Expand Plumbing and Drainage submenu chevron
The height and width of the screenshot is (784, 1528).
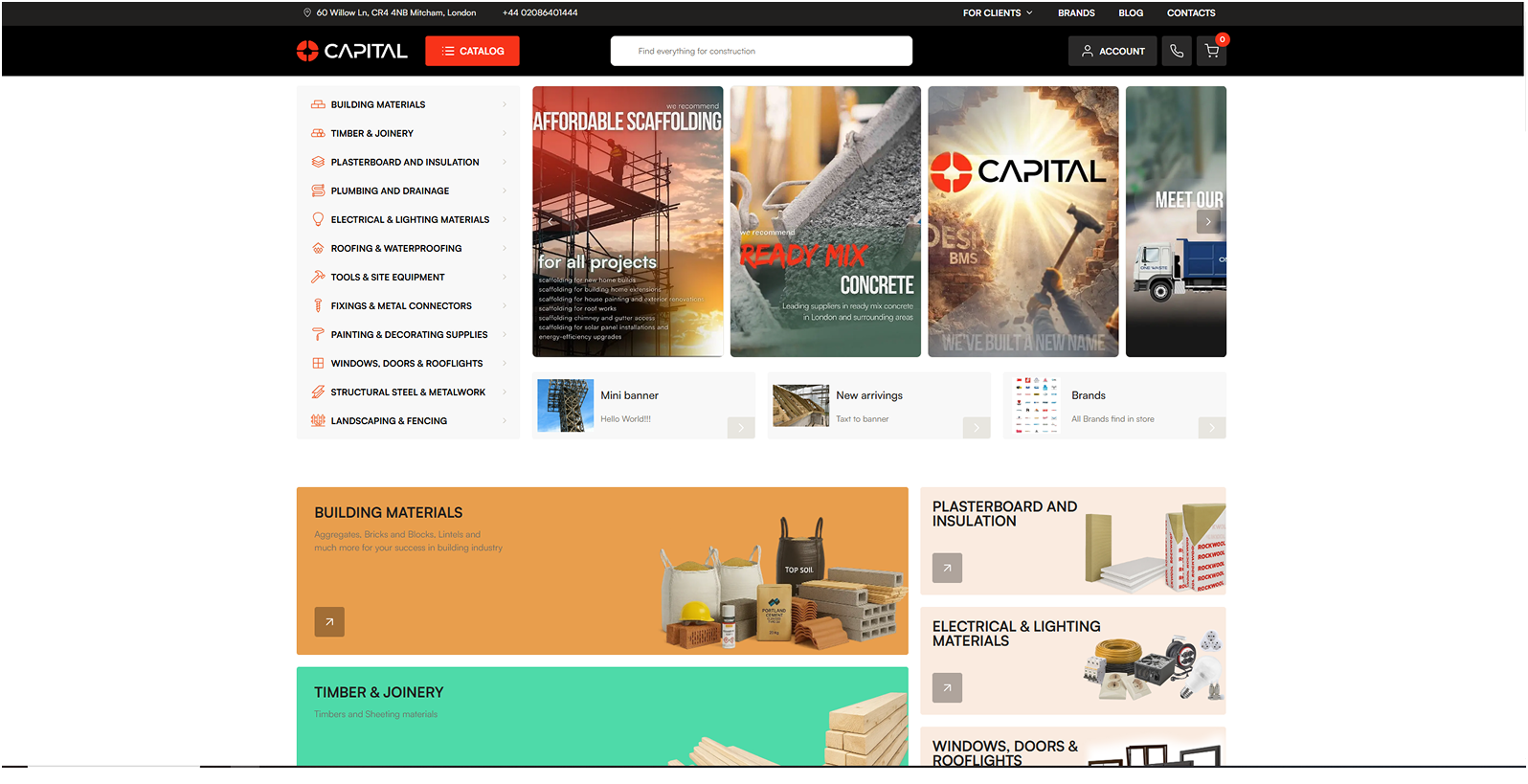point(505,190)
